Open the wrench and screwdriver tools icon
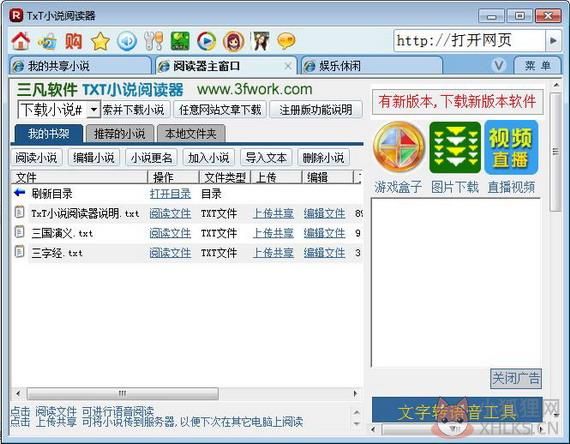This screenshot has width=570, height=444. (x=153, y=41)
